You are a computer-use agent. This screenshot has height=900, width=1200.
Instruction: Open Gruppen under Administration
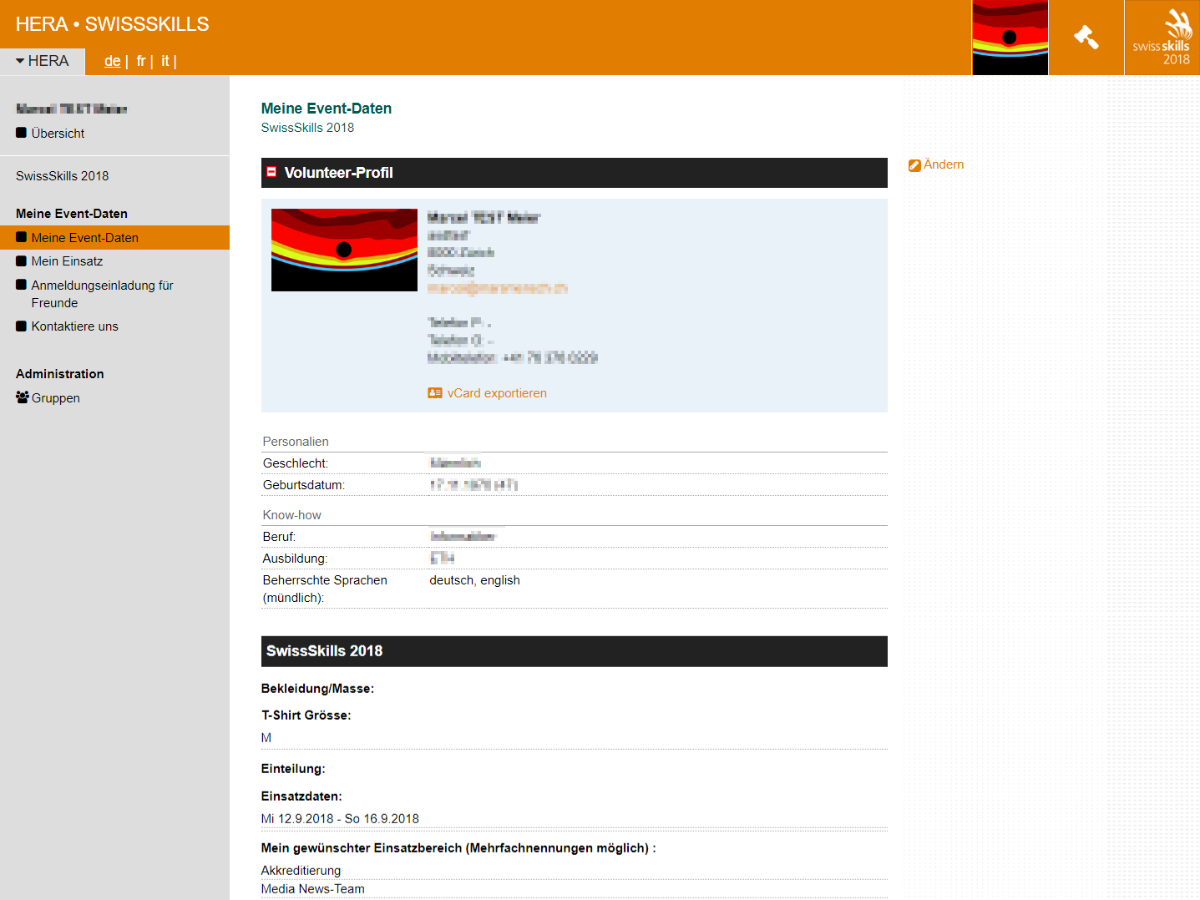[x=56, y=398]
